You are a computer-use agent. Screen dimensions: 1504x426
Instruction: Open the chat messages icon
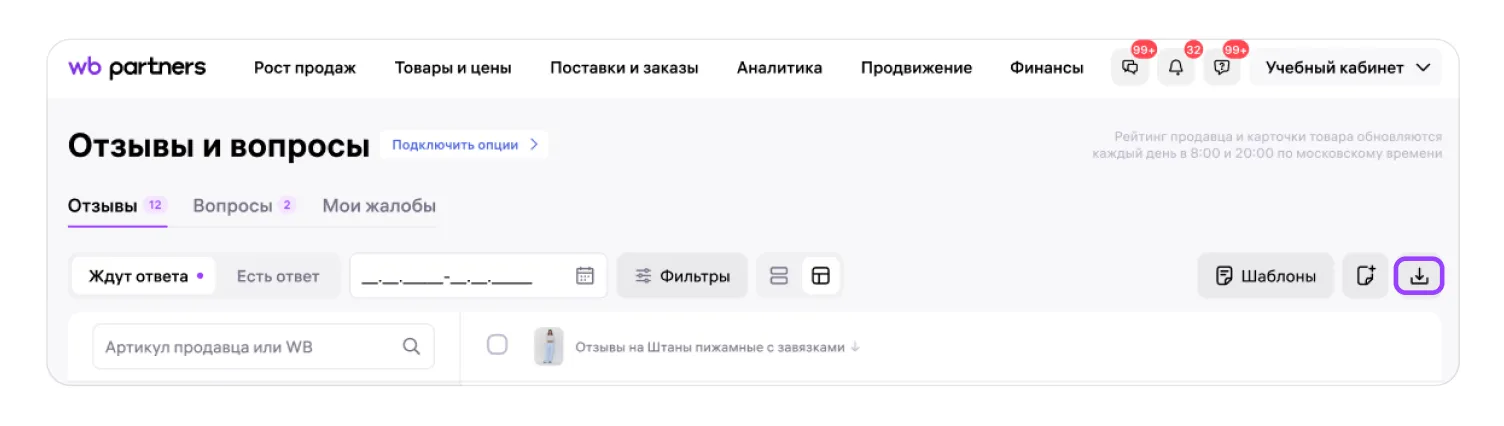point(1130,68)
